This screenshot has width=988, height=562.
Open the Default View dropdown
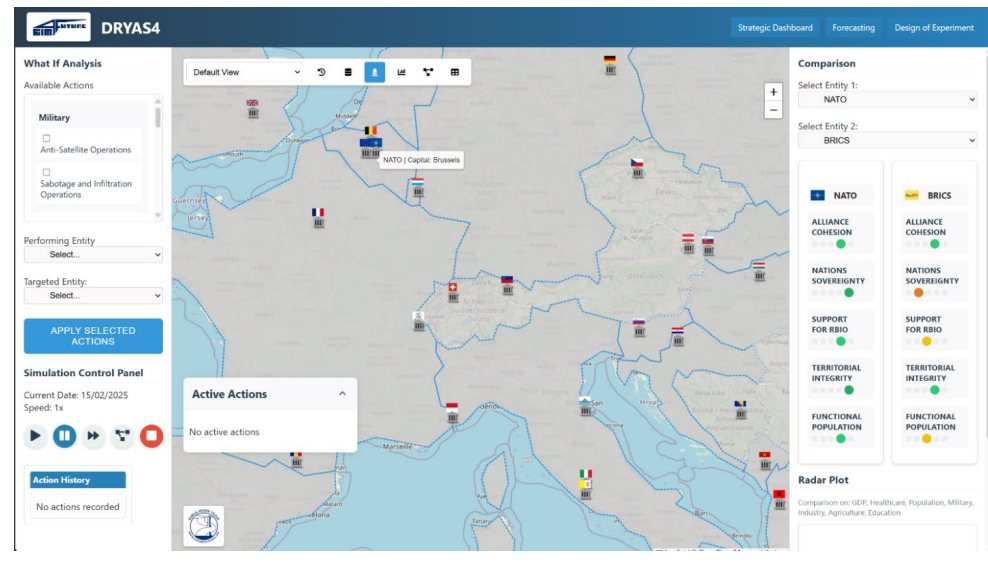click(245, 72)
